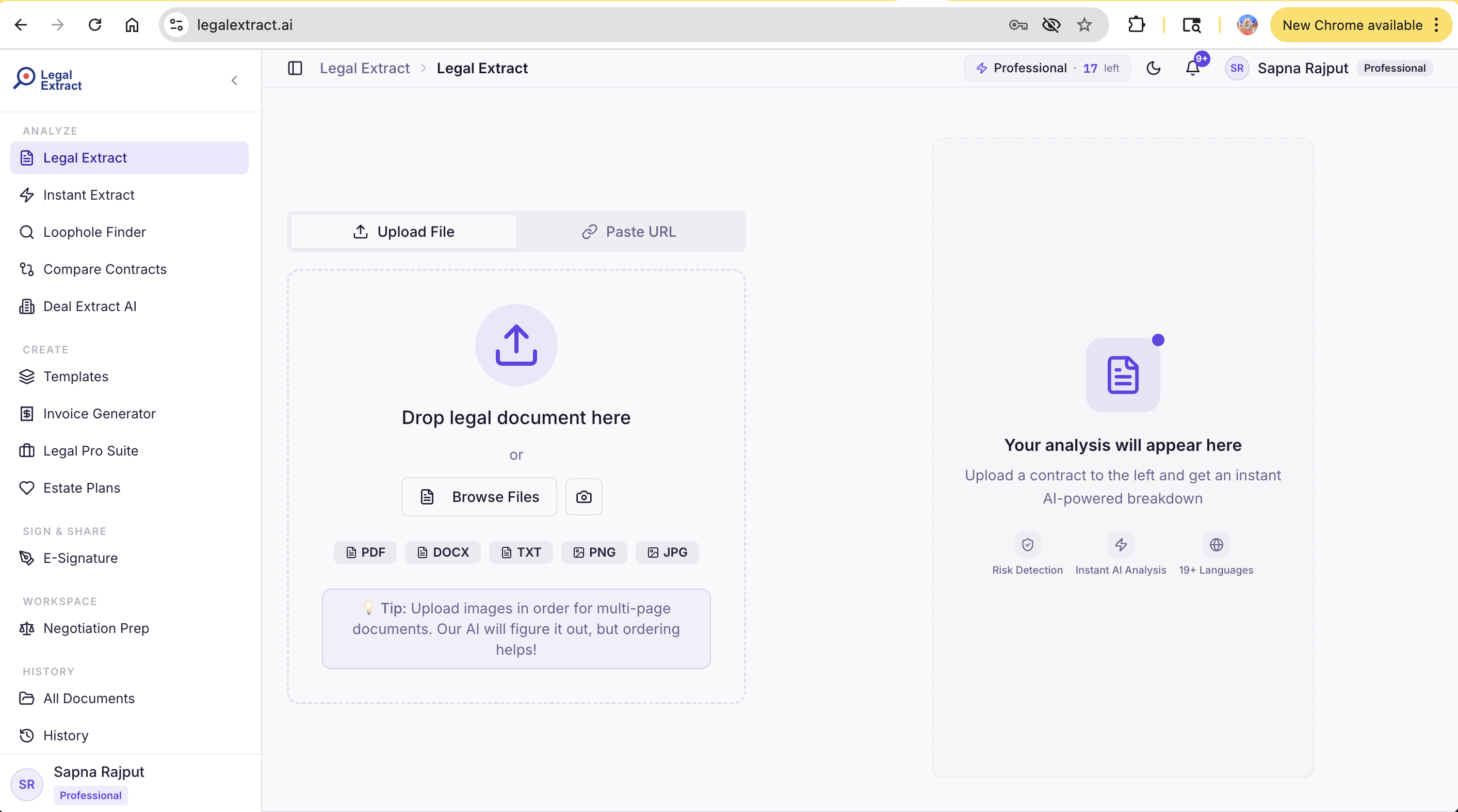Click the password key icon in the address bar
1458x812 pixels.
(x=1018, y=25)
